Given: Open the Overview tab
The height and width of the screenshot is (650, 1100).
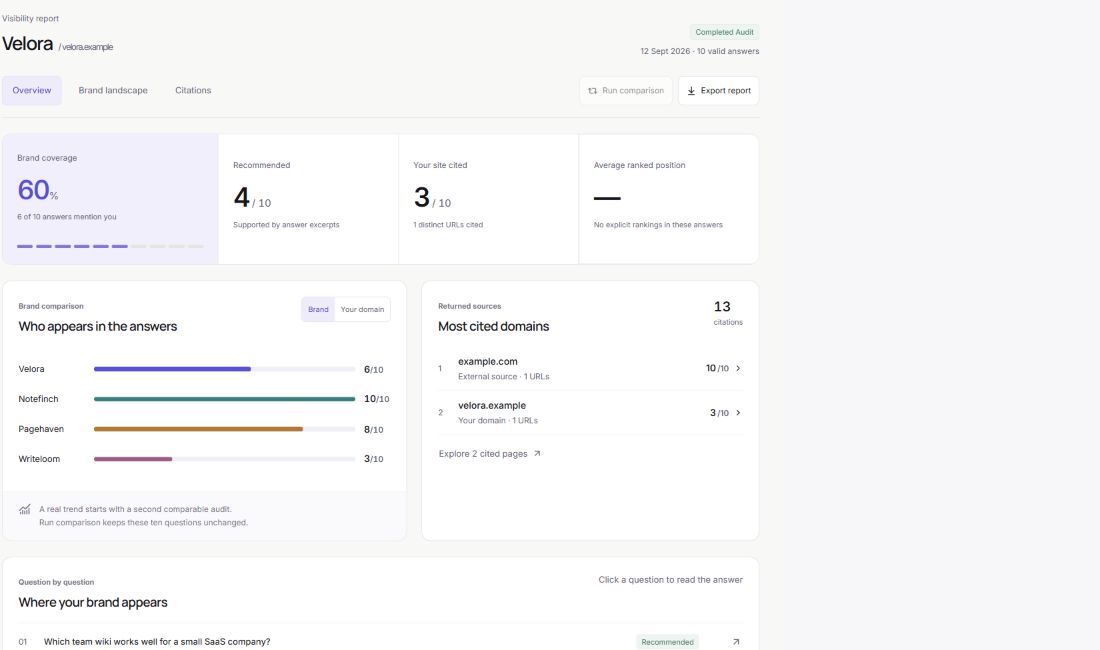Looking at the screenshot, I should pos(32,90).
